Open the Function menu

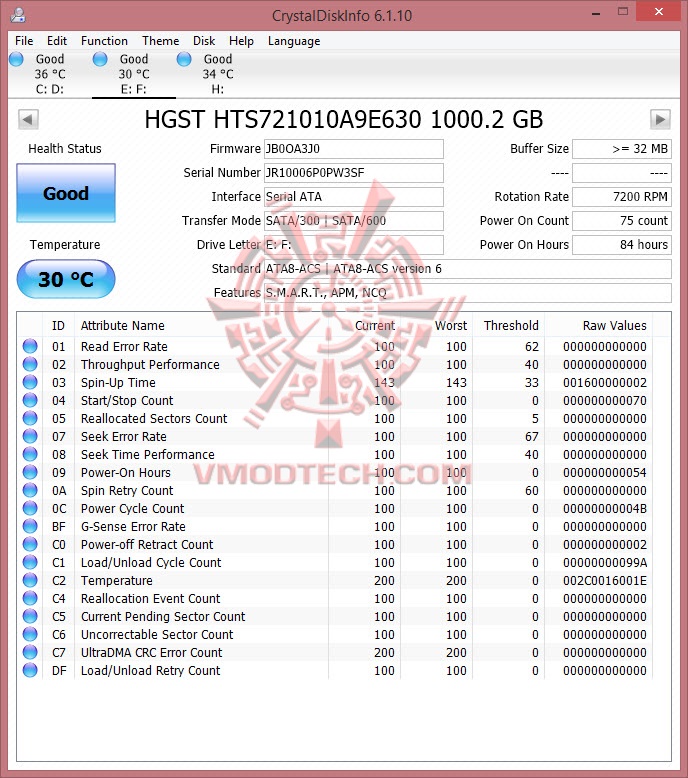(104, 41)
